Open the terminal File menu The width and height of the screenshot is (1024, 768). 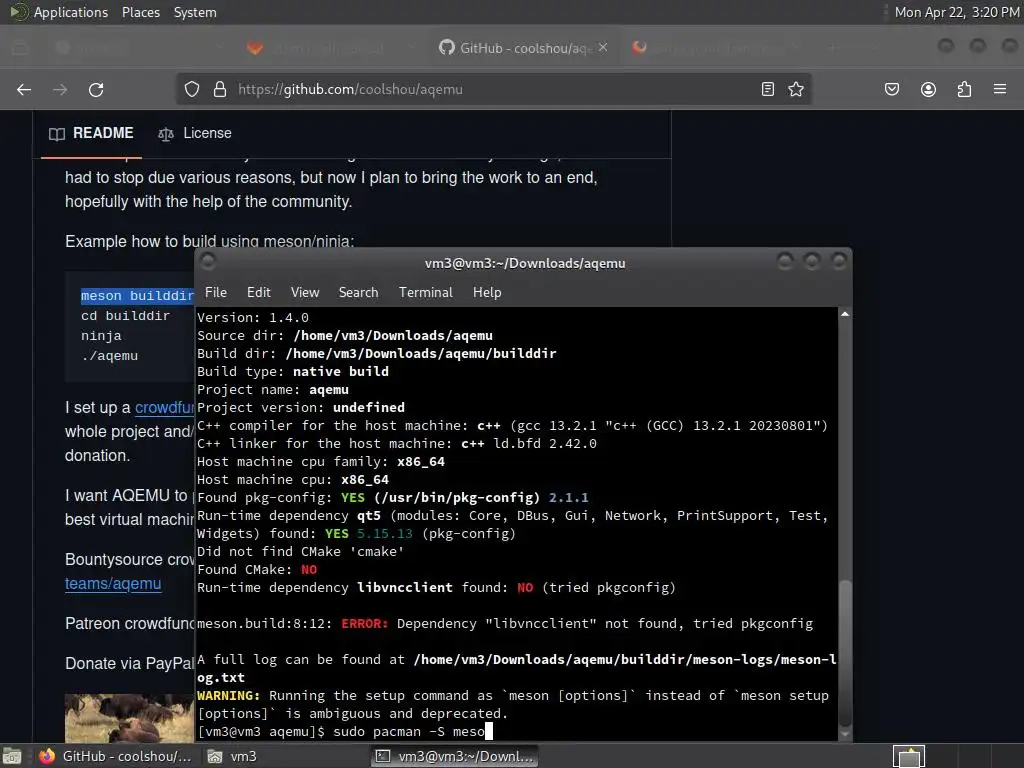point(216,293)
